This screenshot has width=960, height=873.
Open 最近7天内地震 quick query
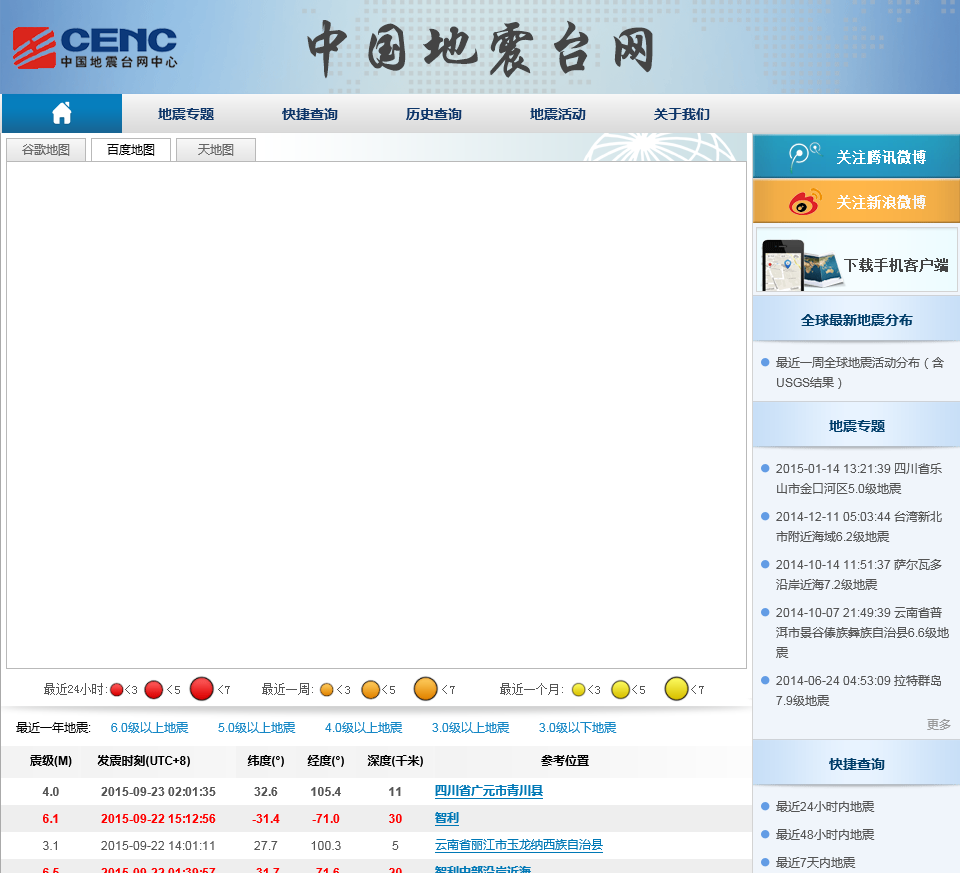(x=815, y=862)
